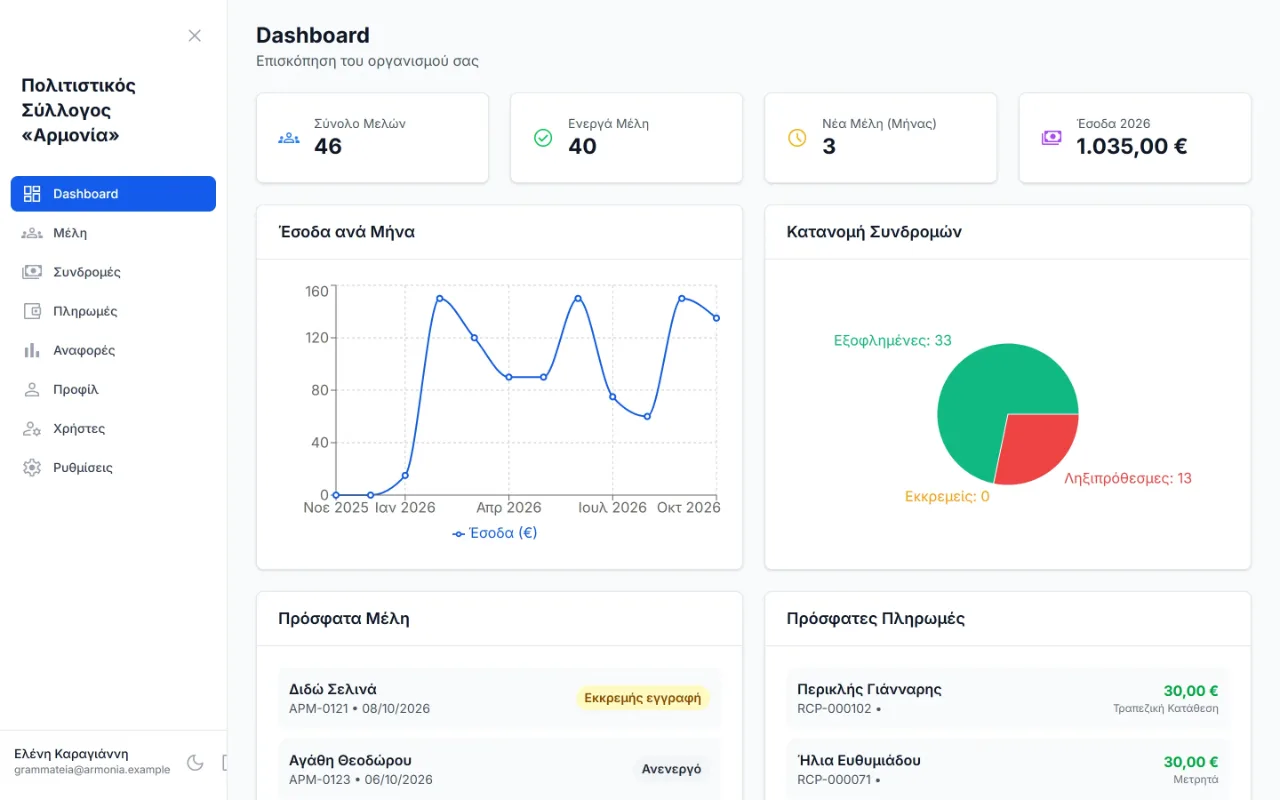Image resolution: width=1280 pixels, height=800 pixels.
Task: Click the RCP-000102 receipt number
Action: tap(834, 709)
